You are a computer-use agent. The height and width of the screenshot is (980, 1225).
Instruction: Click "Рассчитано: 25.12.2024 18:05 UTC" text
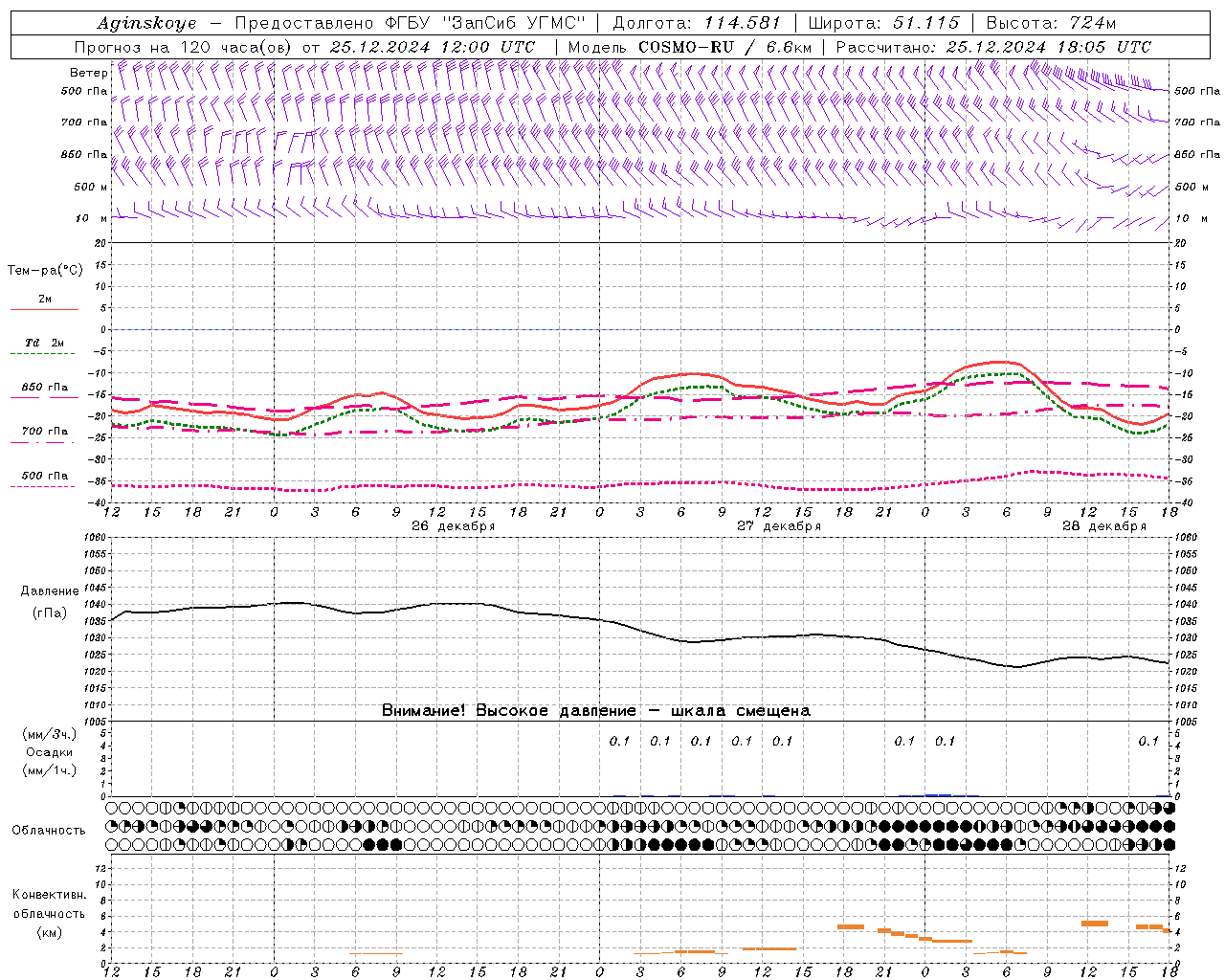tap(993, 47)
